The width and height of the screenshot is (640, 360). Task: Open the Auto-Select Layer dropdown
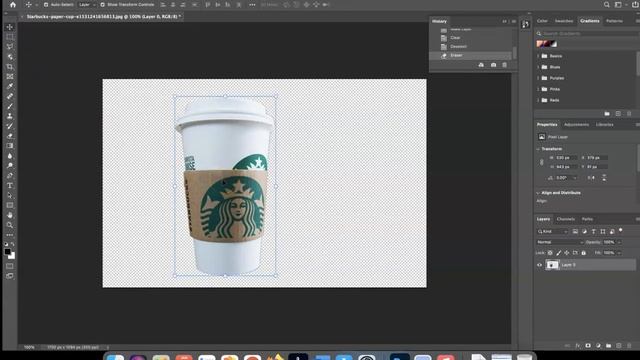coord(87,5)
